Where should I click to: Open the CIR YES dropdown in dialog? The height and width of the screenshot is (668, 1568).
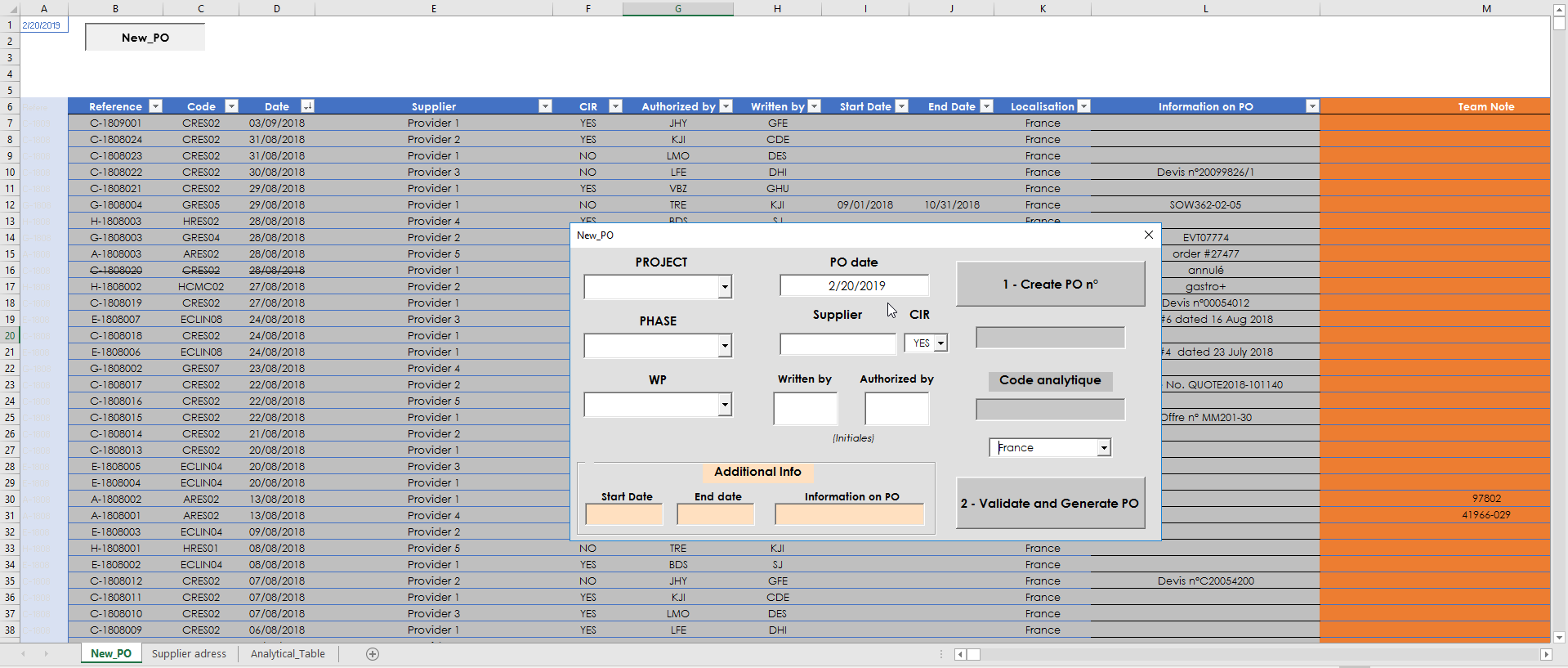pos(940,343)
